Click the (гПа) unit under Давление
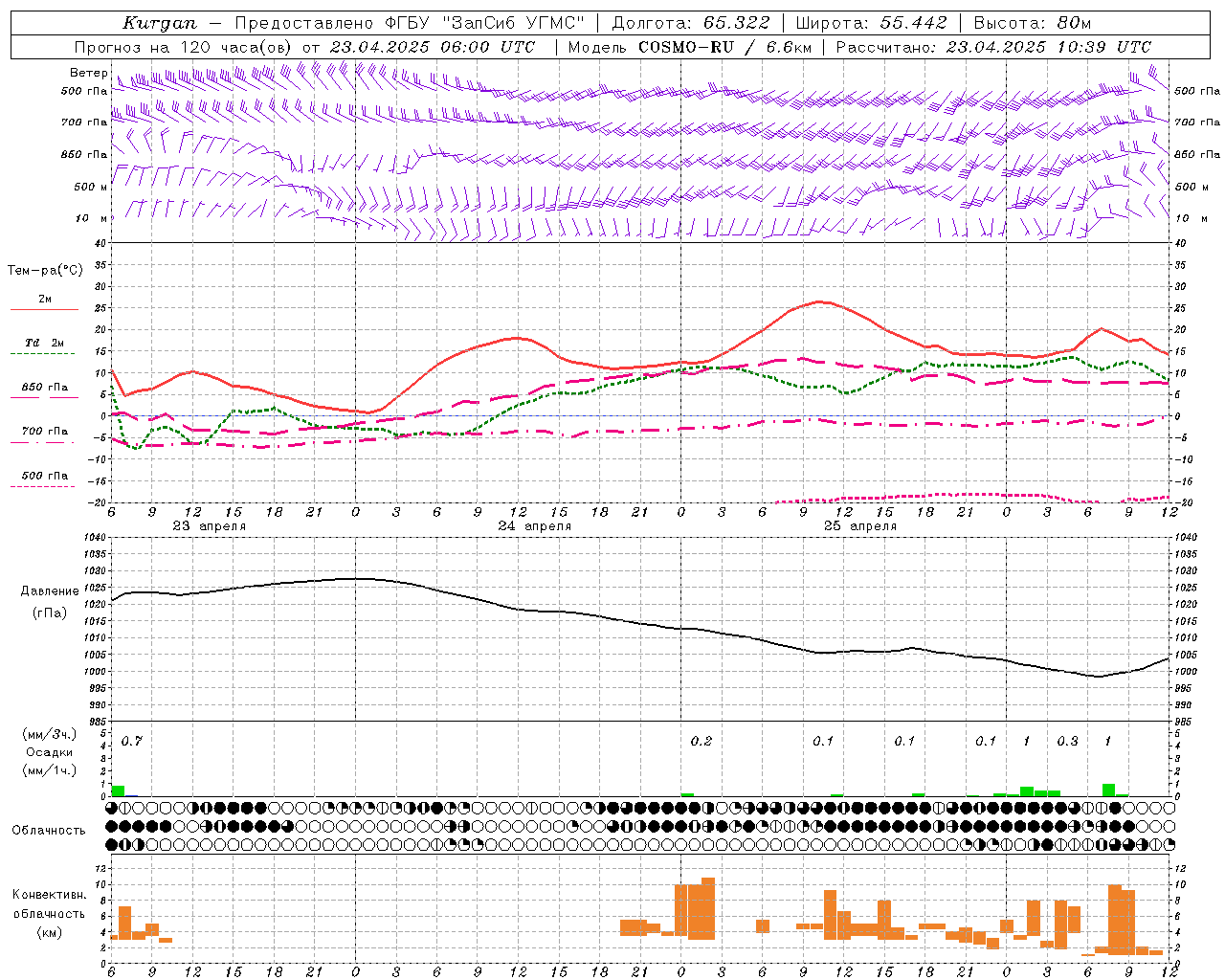This screenshot has height=980, width=1225. click(48, 613)
